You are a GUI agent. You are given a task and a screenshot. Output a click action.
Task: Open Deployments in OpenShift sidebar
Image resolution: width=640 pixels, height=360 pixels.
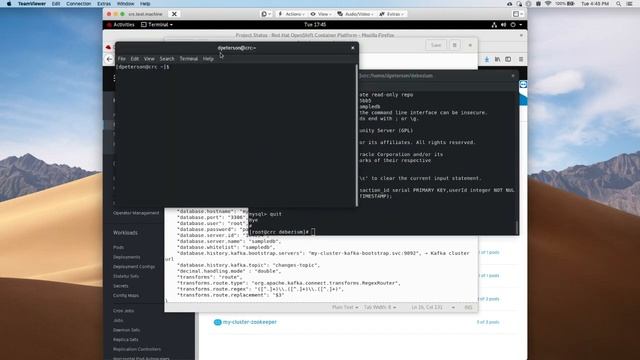point(127,257)
